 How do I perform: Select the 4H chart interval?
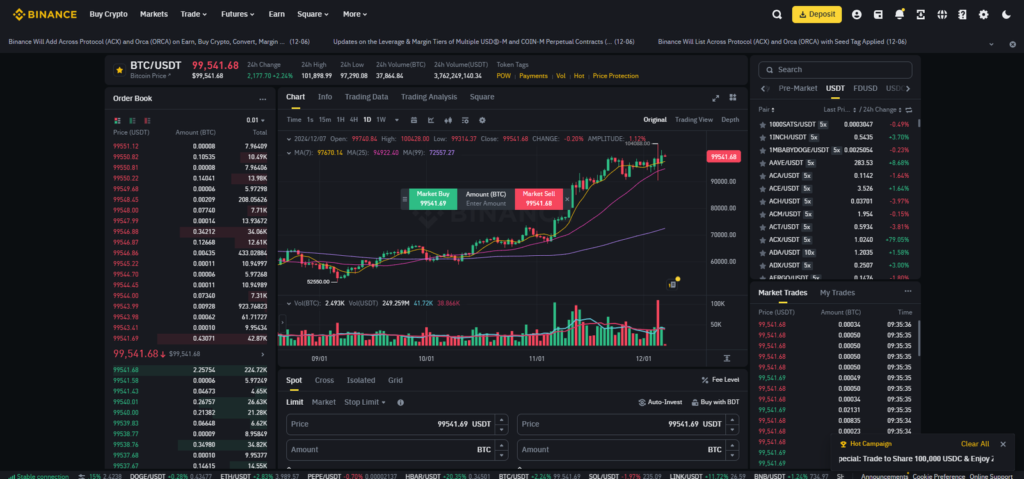coord(353,120)
